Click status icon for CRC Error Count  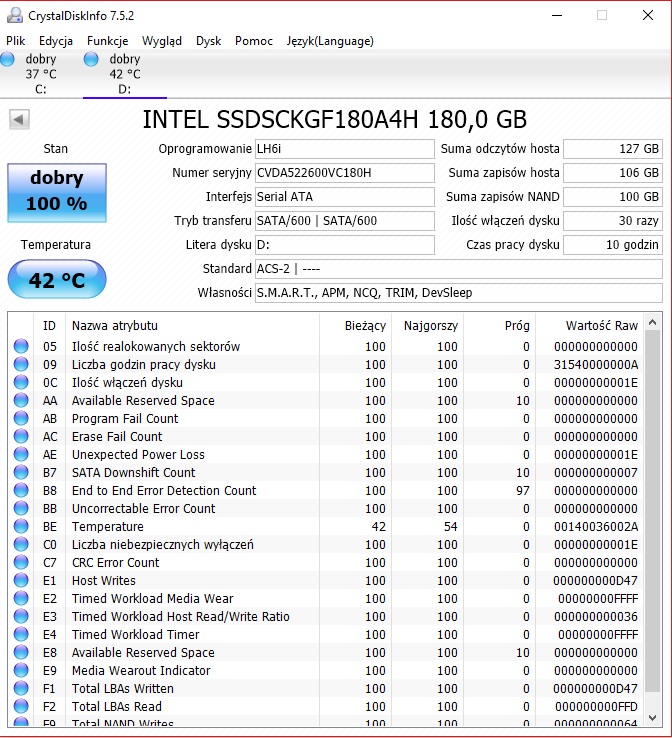21,562
